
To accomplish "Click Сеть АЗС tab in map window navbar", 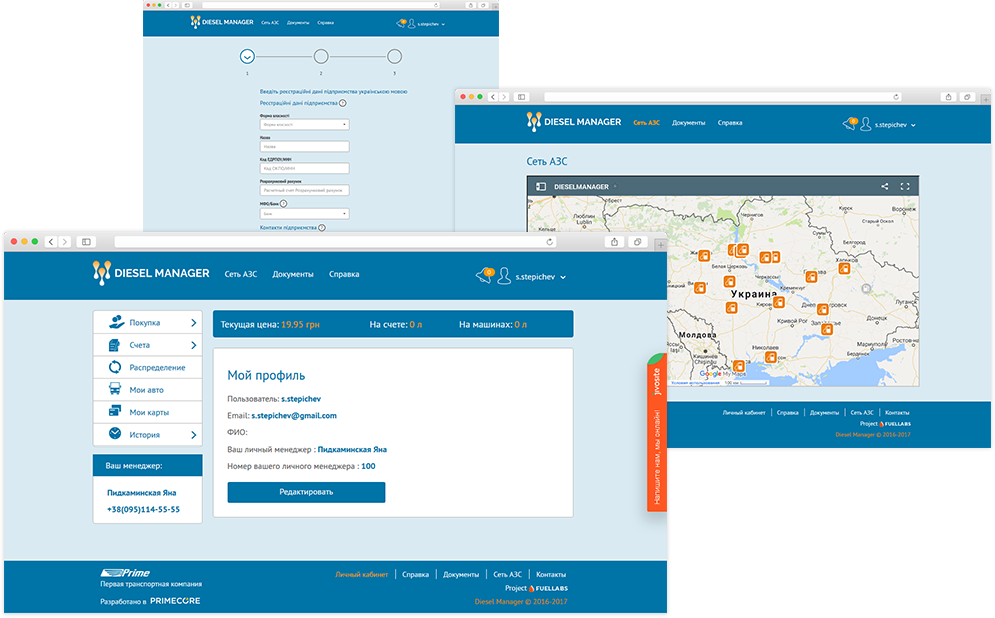I will [x=647, y=123].
